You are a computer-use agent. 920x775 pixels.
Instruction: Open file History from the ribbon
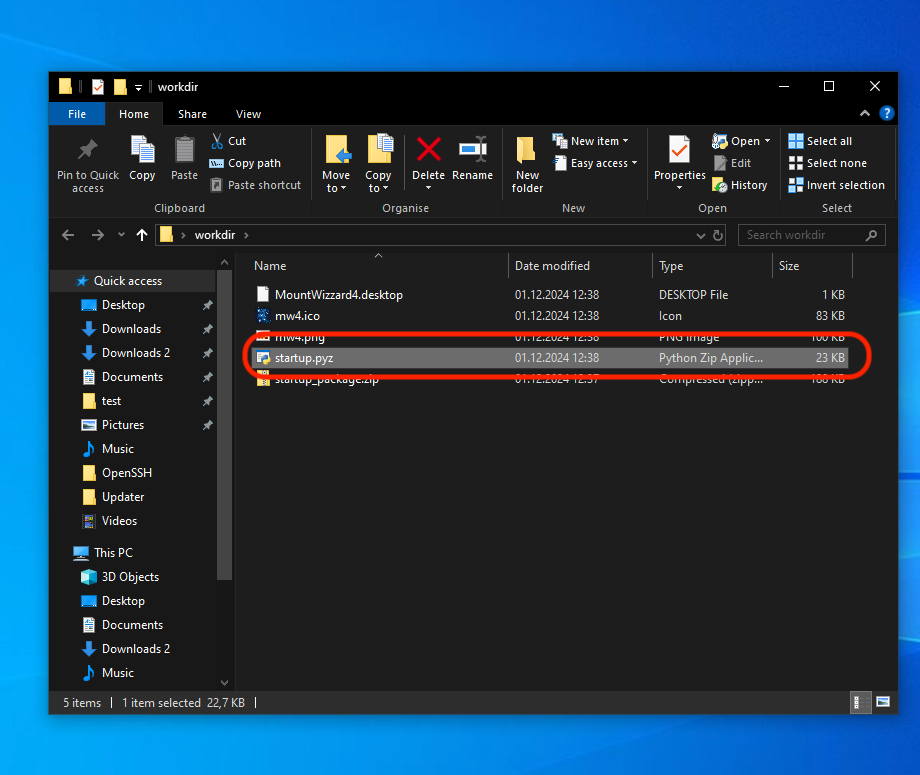740,185
